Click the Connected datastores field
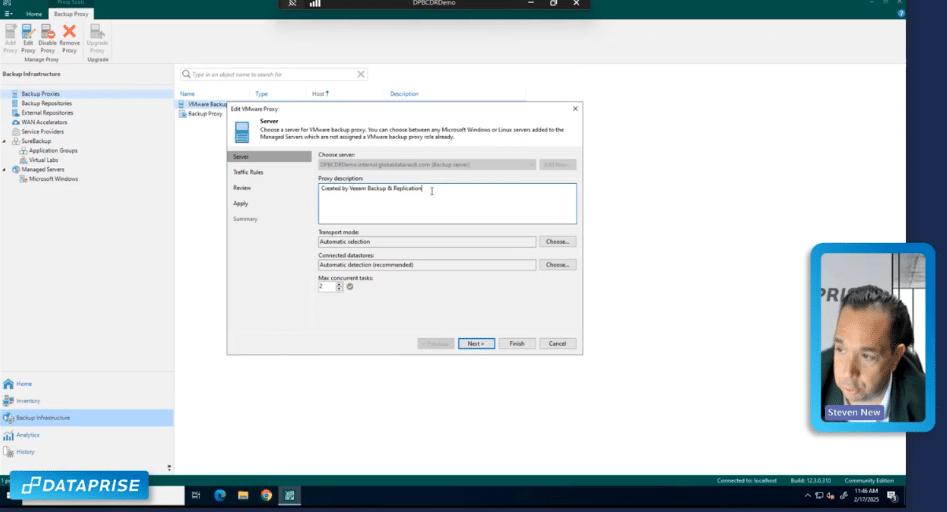Viewport: 947px width, 512px height. click(x=427, y=264)
